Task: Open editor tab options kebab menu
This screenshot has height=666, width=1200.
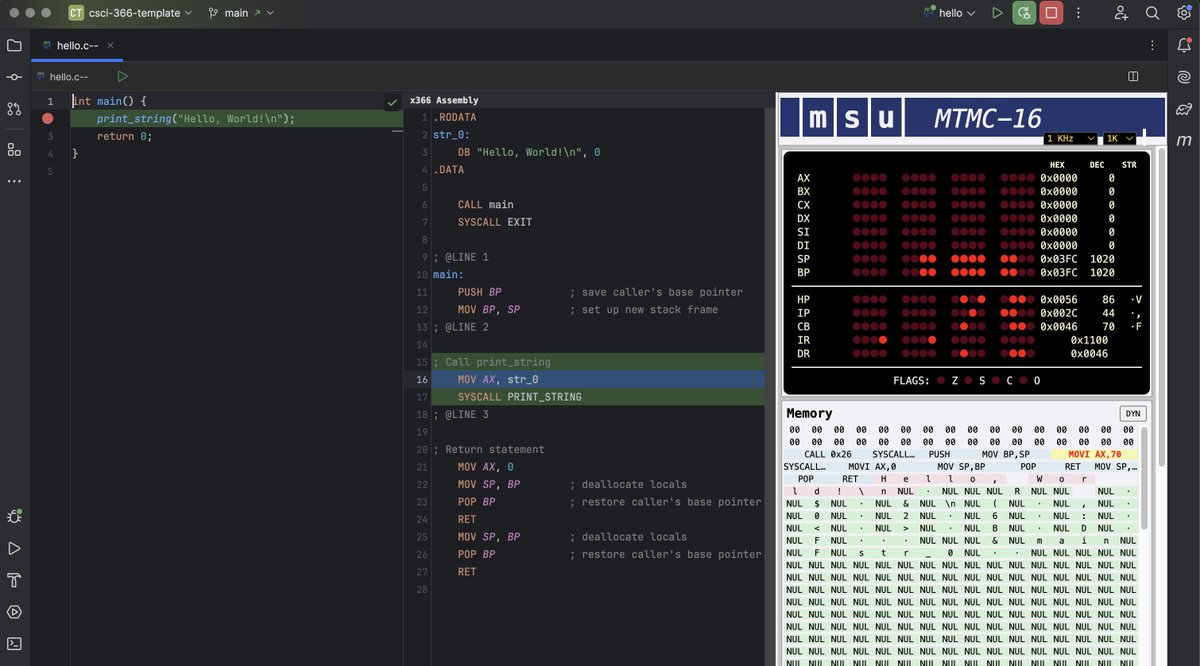Action: click(x=1153, y=45)
